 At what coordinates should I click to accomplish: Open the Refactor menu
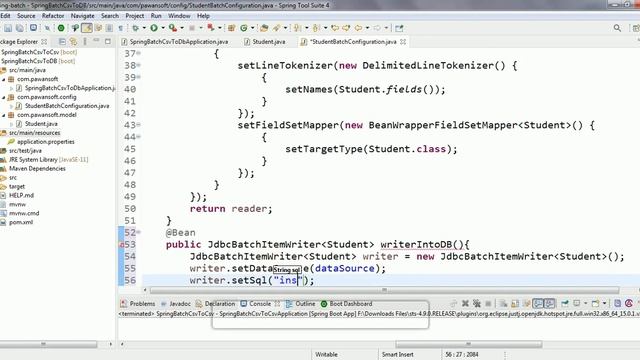click(x=53, y=16)
